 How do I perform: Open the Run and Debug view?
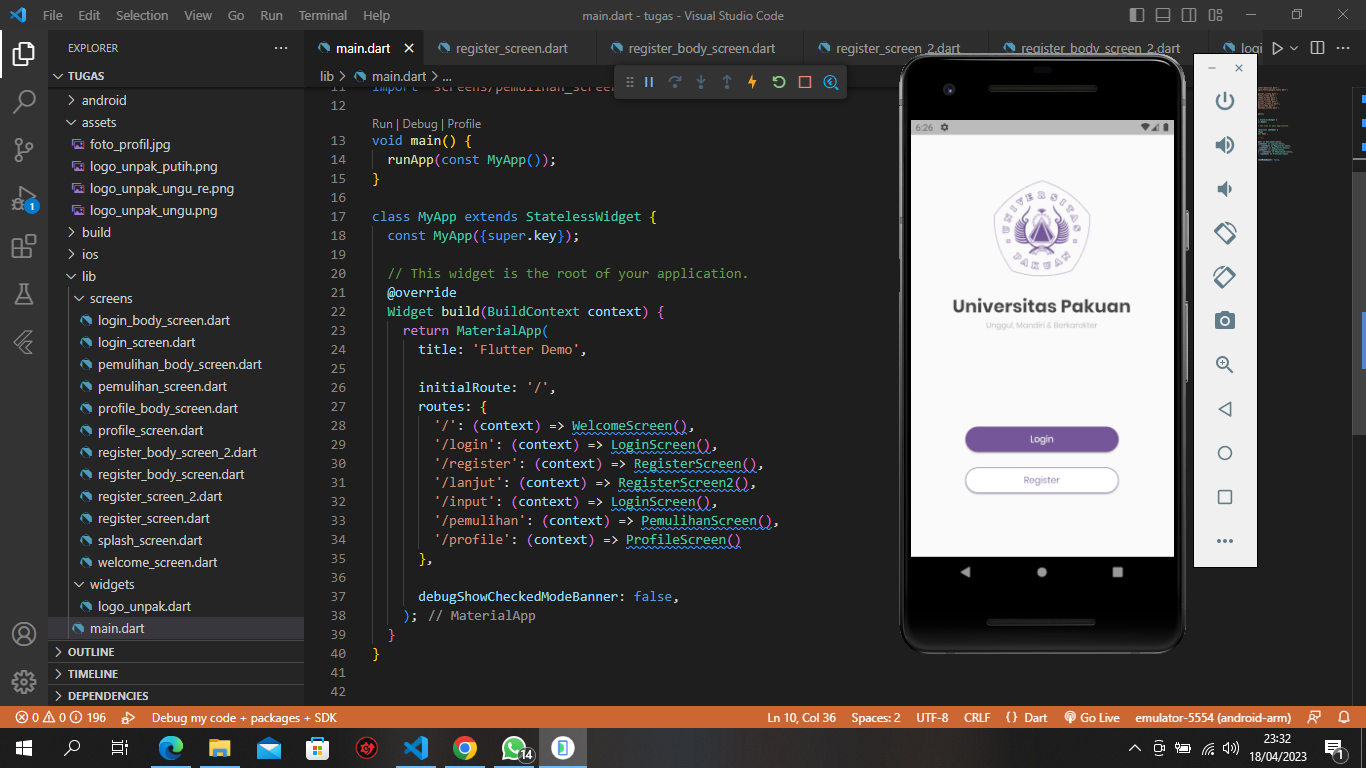[x=24, y=198]
